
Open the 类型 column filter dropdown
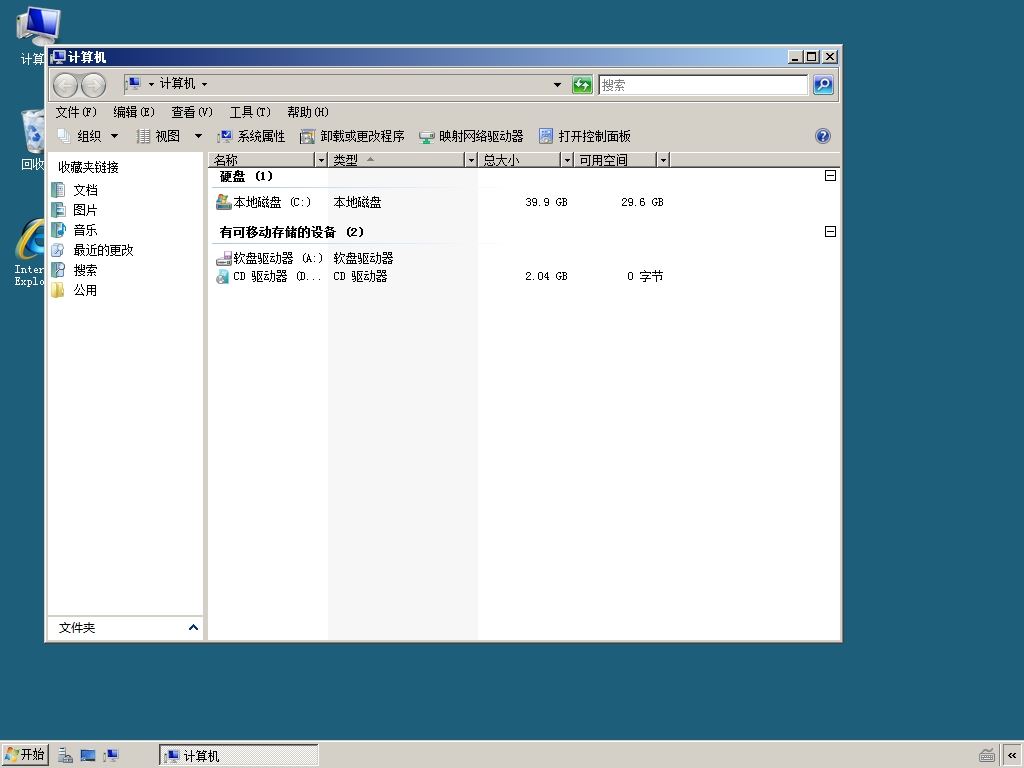point(471,160)
